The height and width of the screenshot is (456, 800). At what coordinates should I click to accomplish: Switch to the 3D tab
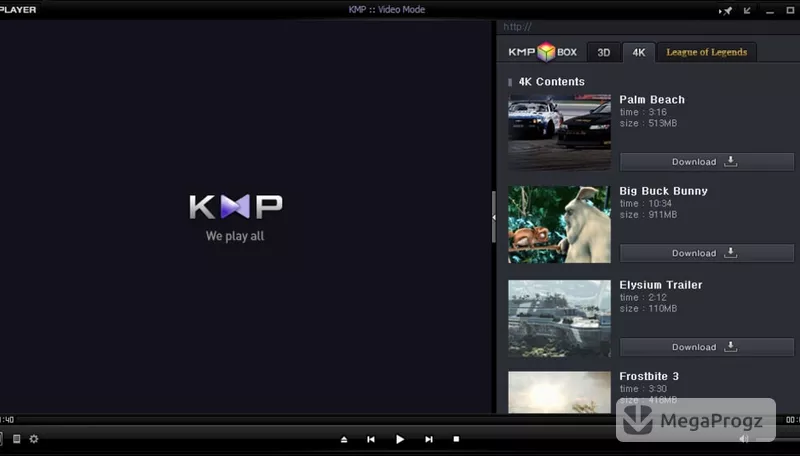604,53
